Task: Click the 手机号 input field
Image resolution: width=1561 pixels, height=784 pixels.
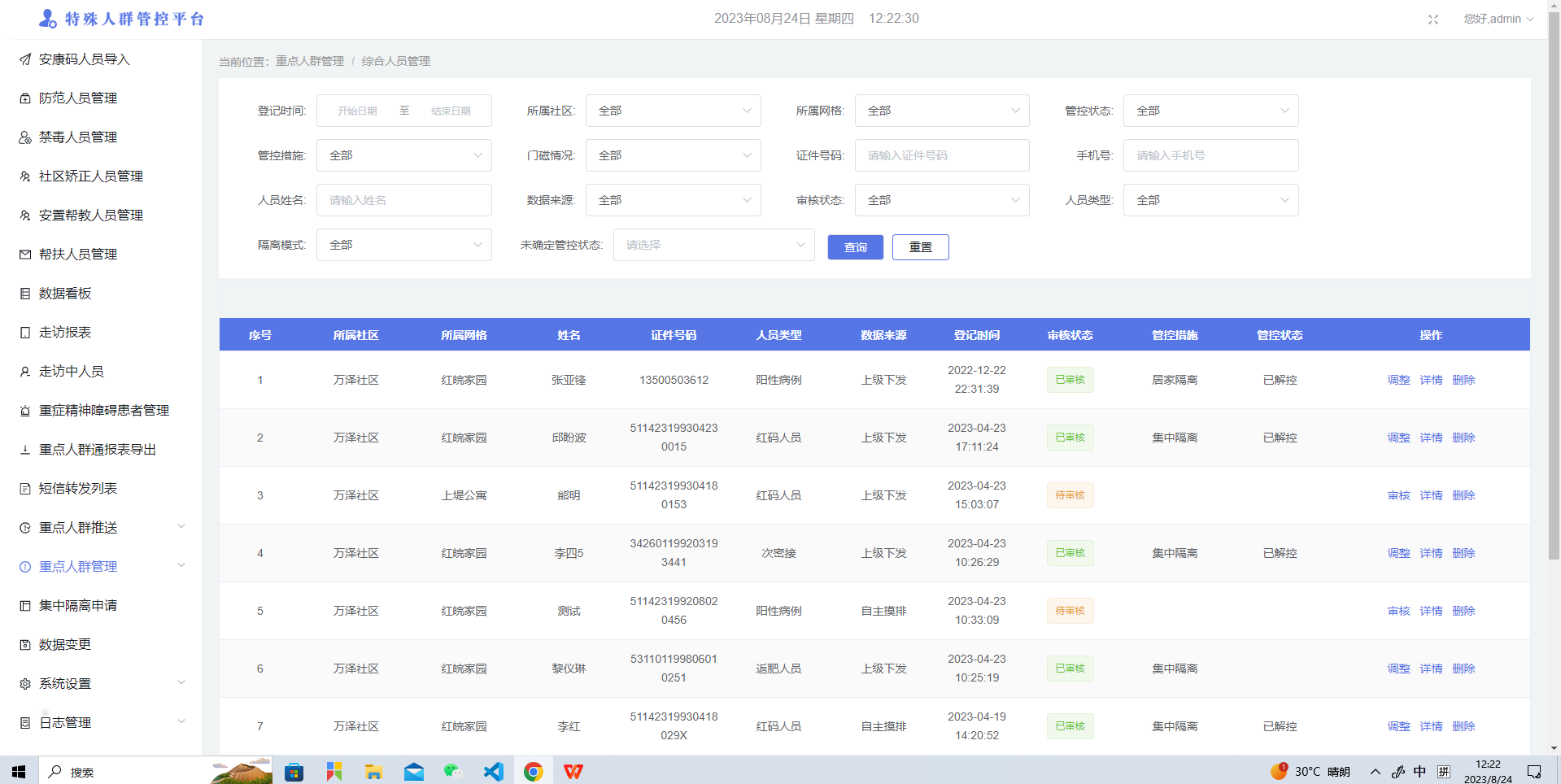Action: click(1210, 155)
